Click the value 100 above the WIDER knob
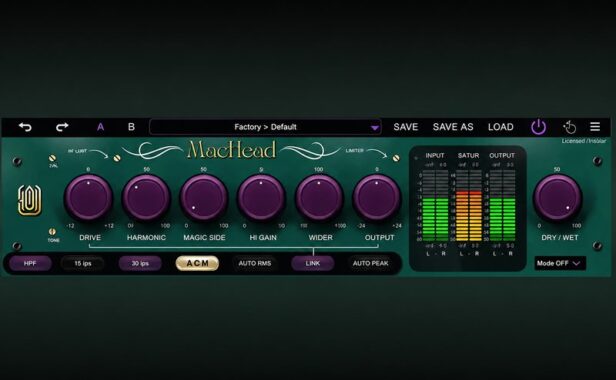This screenshot has width=616, height=380. (x=319, y=169)
